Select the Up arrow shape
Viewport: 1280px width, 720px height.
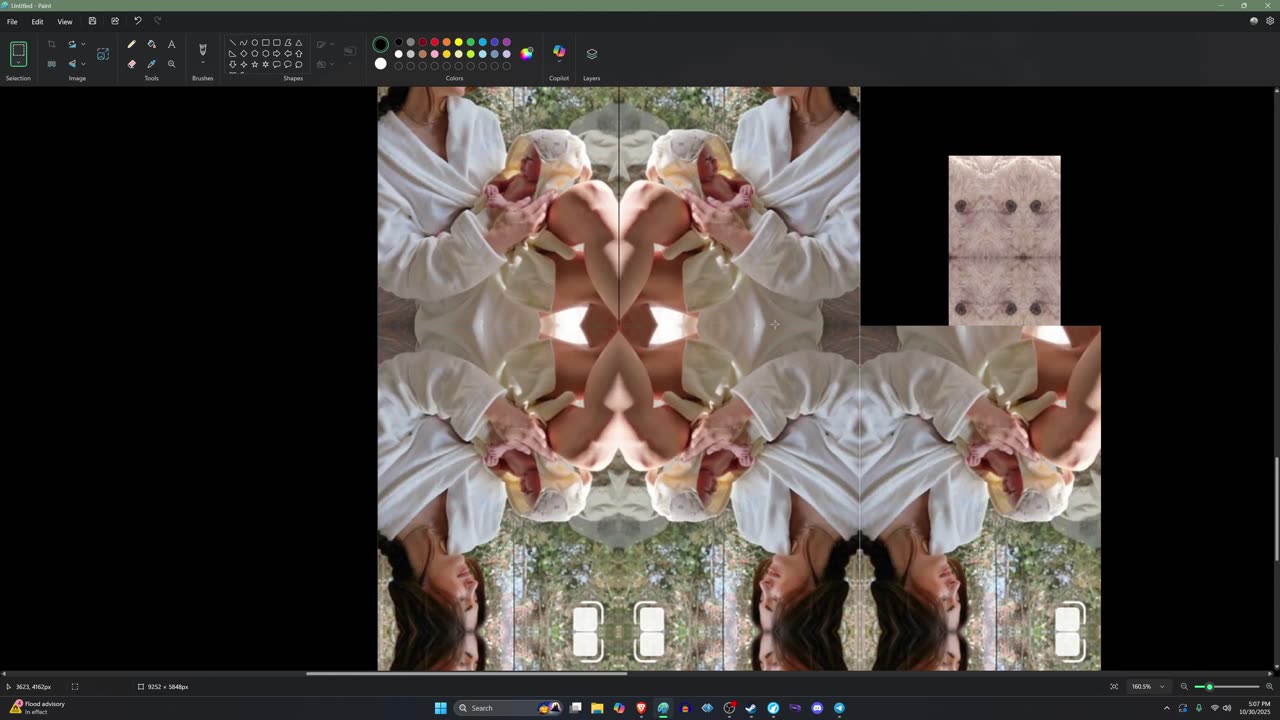(298, 54)
